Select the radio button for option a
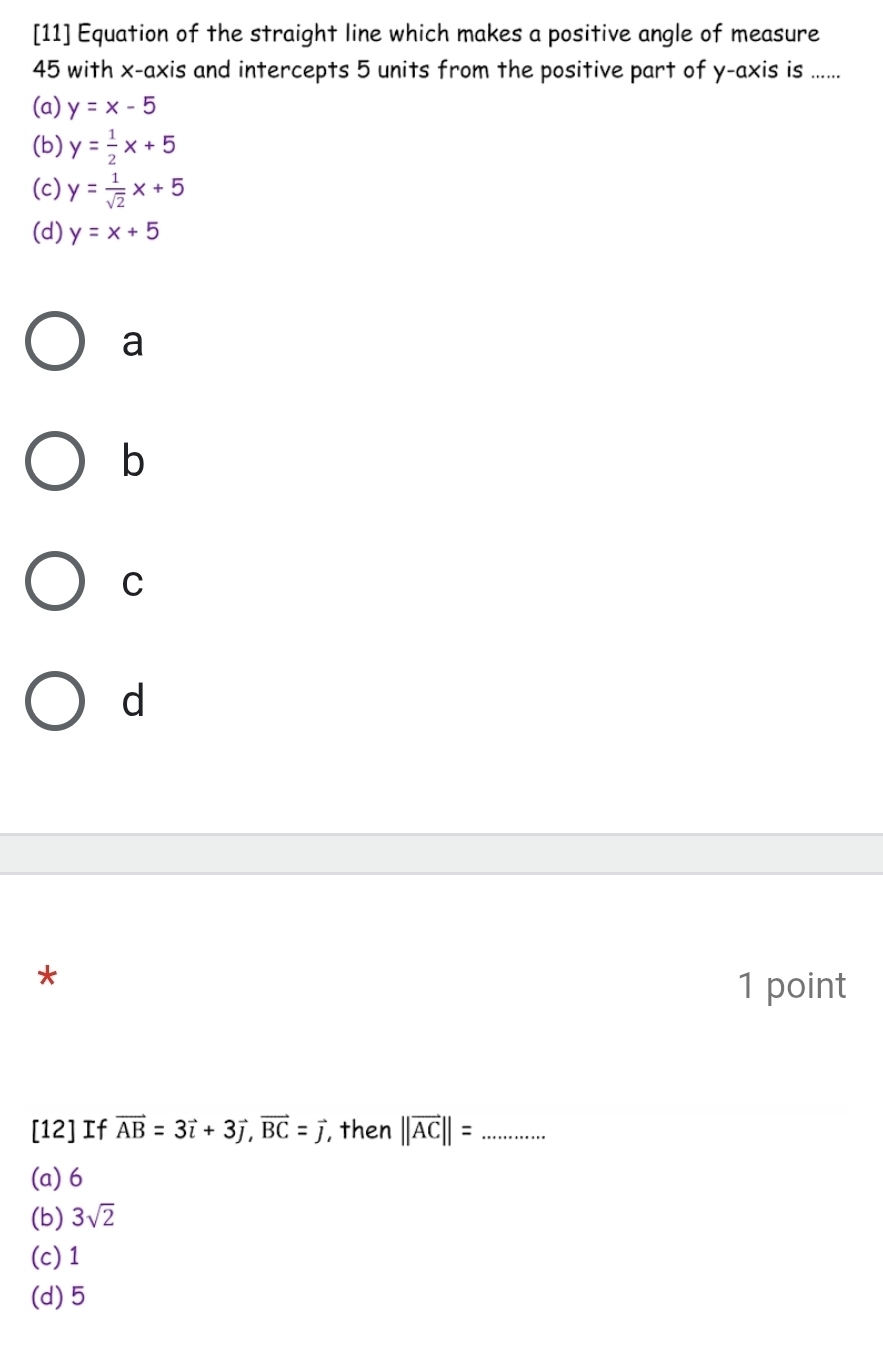 tap(55, 342)
